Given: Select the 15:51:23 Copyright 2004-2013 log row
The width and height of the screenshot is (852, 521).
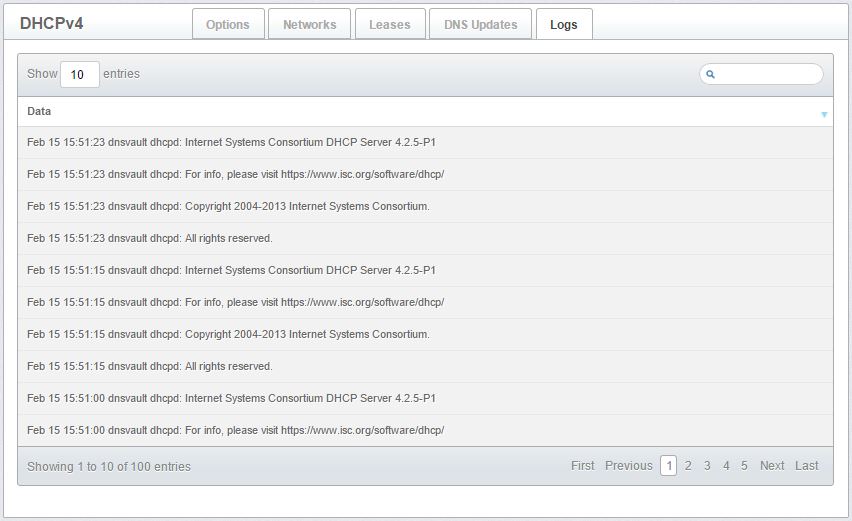Looking at the screenshot, I should [x=228, y=207].
